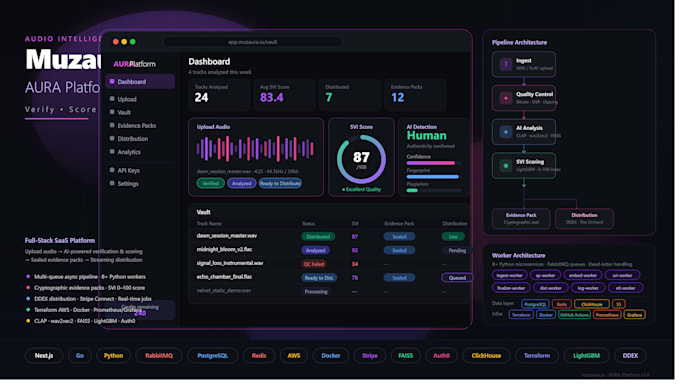
Task: Click the SVI Score 87 gauge
Action: pyautogui.click(x=361, y=160)
